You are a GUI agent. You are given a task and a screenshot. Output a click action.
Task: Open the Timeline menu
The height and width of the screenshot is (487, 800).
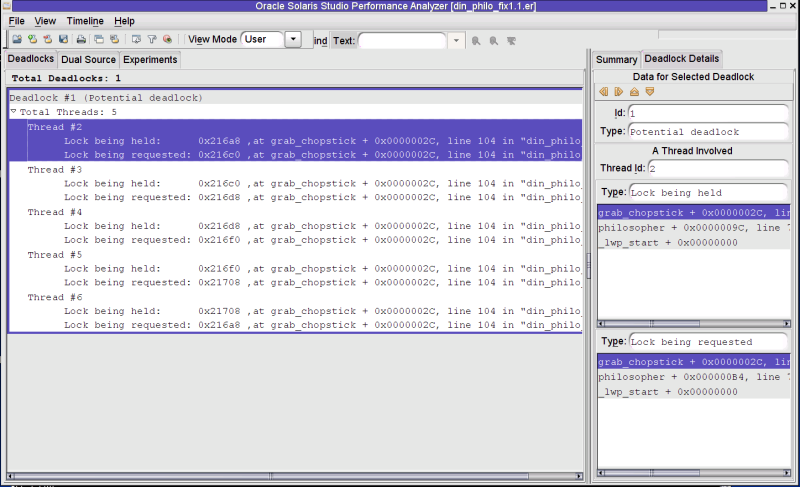[85, 21]
